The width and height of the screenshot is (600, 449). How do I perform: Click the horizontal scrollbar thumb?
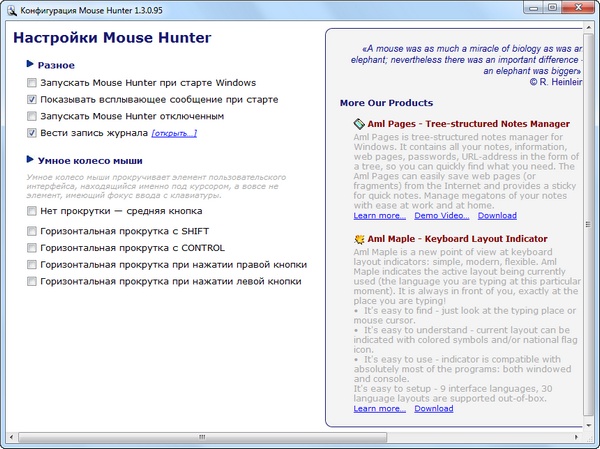tap(202, 437)
